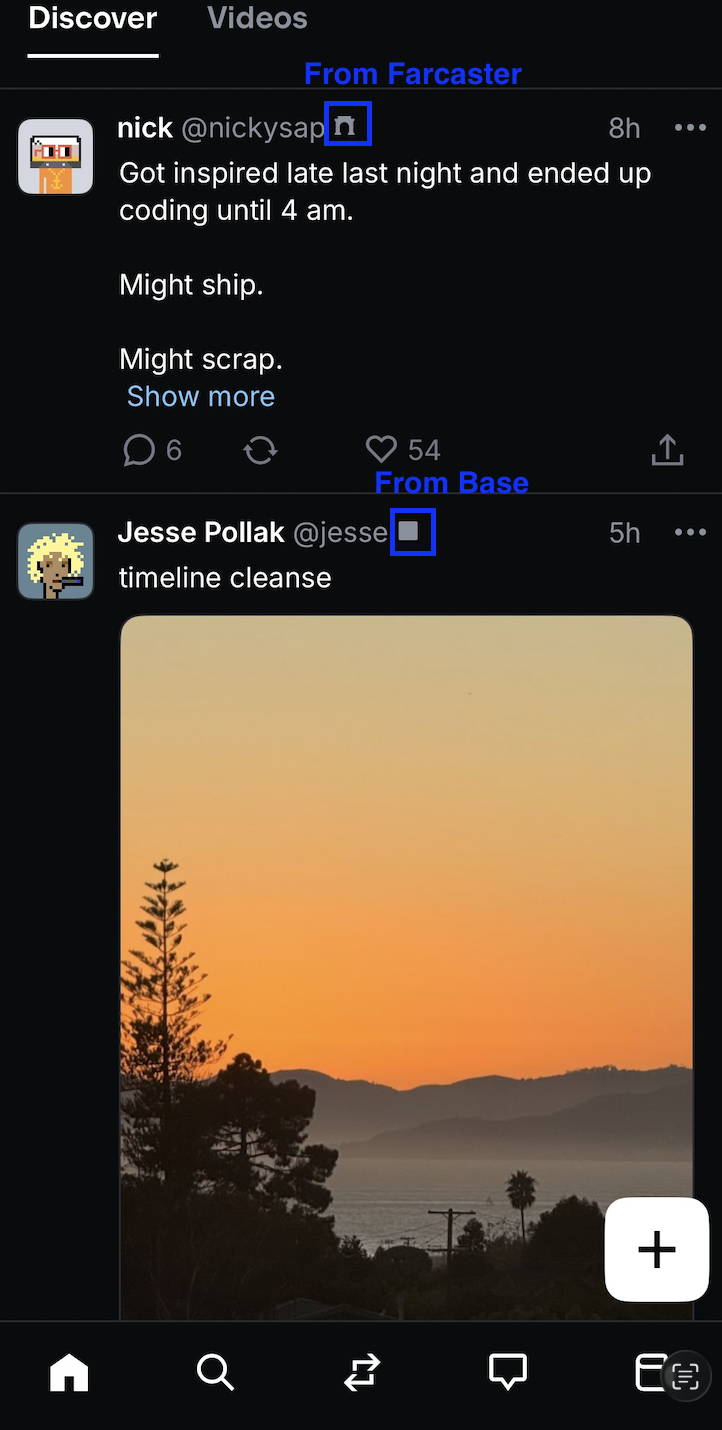This screenshot has width=722, height=1430.
Task: Select the Discover tab
Action: (x=93, y=18)
